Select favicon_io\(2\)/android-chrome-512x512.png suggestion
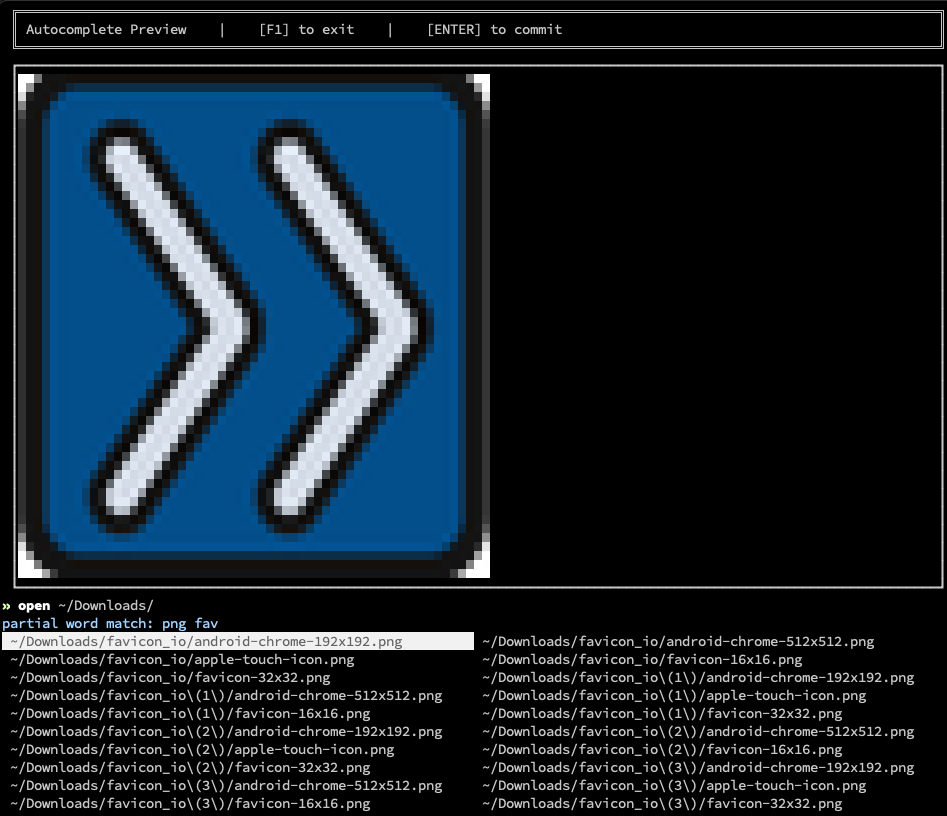Viewport: 947px width, 816px height. pos(698,731)
